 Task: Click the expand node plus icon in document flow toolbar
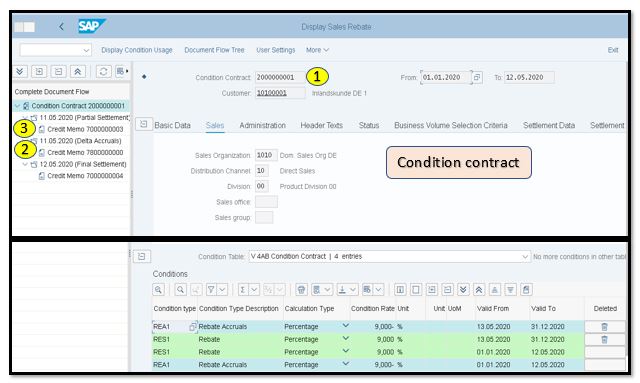tap(39, 71)
